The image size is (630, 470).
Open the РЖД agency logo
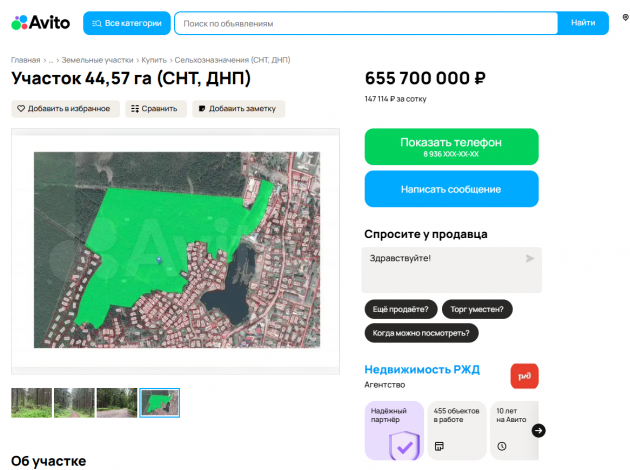[524, 376]
